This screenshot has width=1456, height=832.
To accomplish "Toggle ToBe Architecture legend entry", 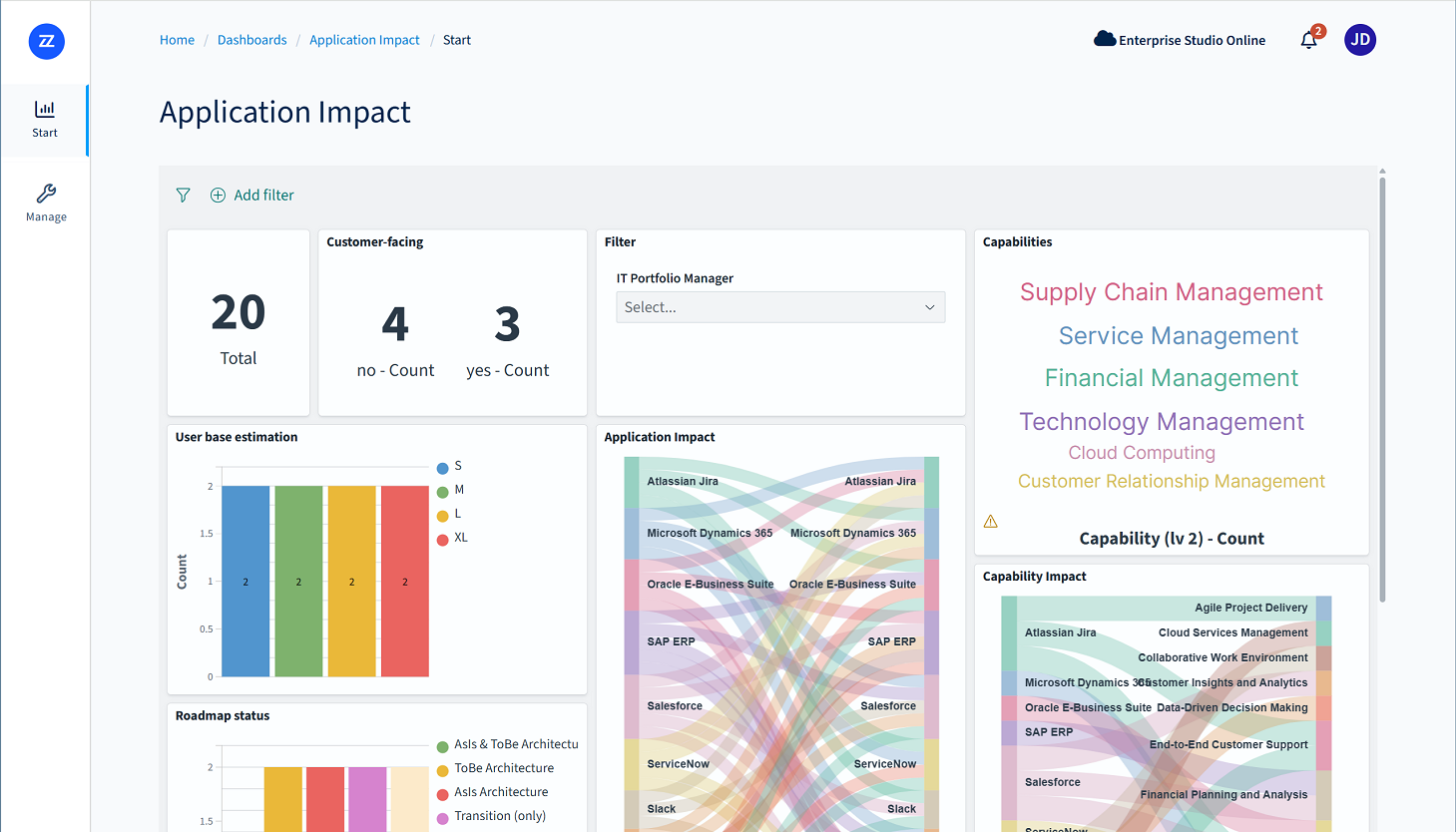I will 495,768.
